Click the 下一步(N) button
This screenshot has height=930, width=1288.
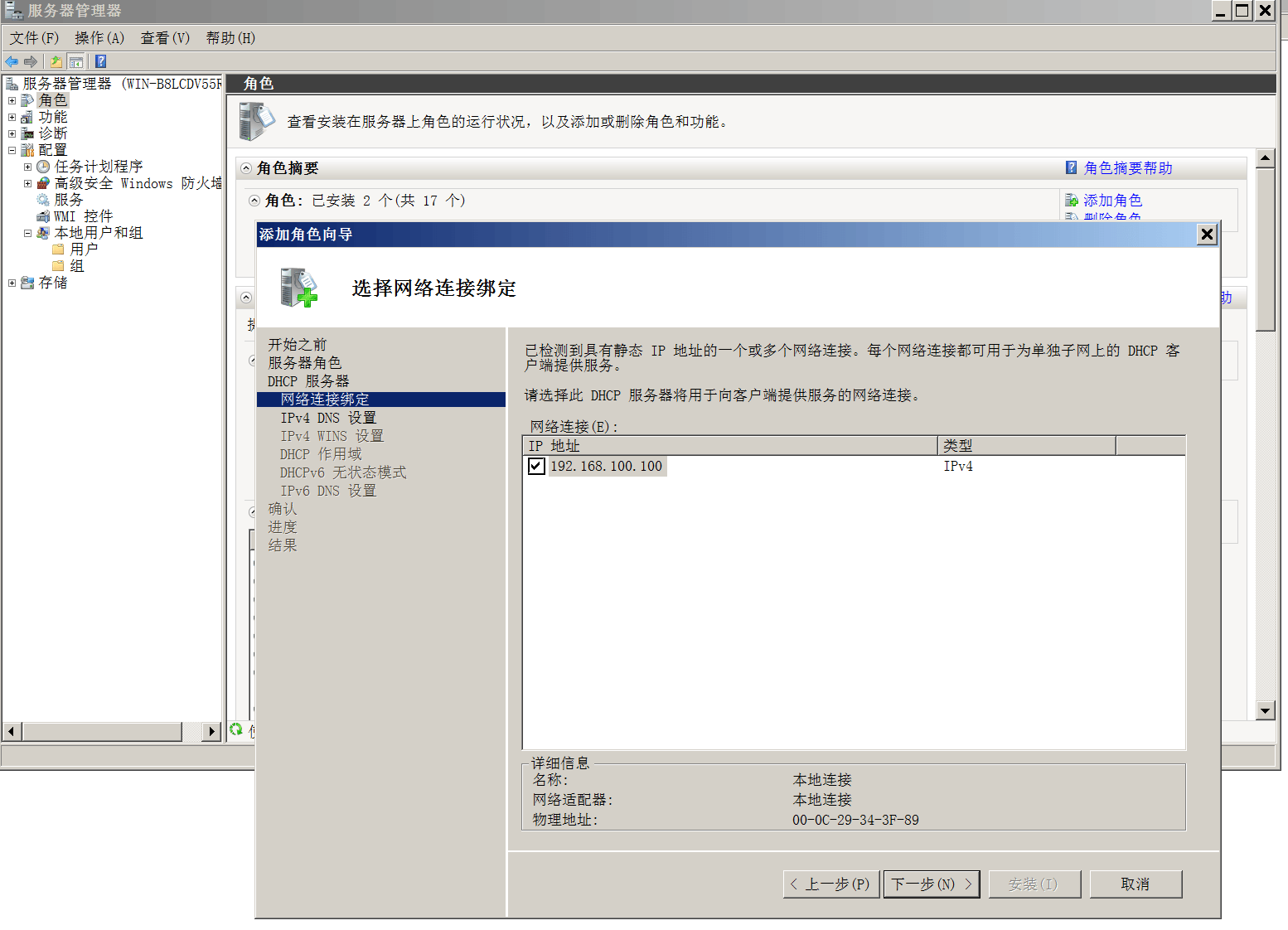932,884
